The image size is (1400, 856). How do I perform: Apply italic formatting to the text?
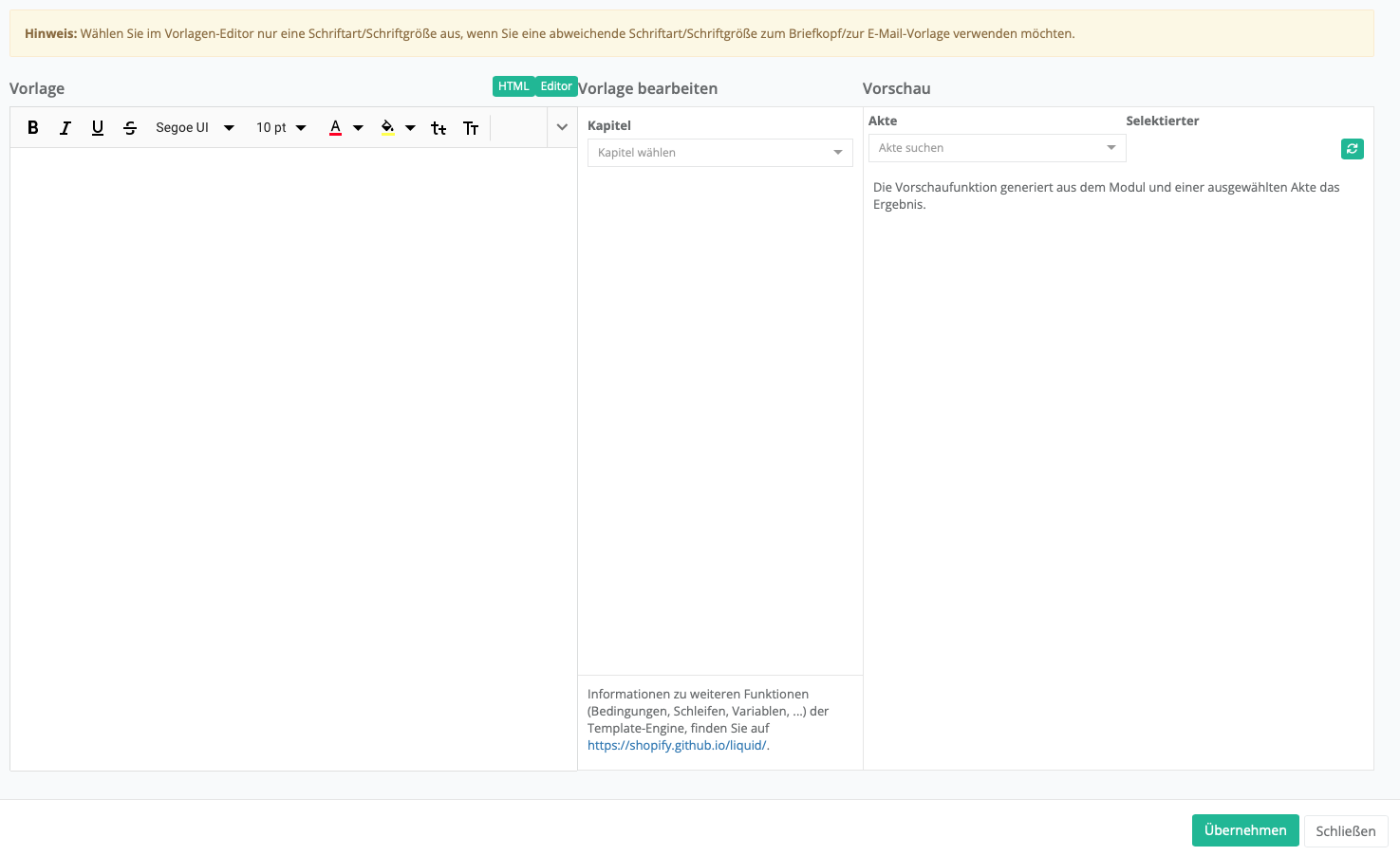65,128
